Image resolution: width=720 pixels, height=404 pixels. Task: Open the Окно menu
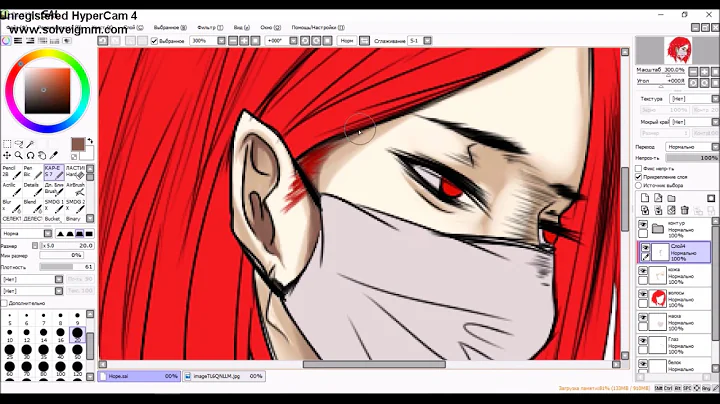click(x=270, y=28)
